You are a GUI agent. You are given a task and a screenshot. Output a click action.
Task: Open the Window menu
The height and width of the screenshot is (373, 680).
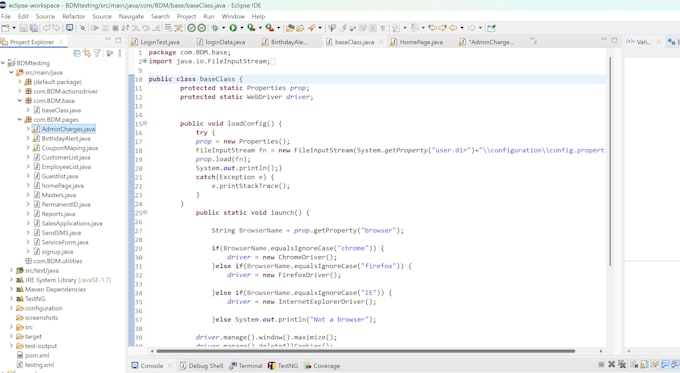[x=233, y=16]
